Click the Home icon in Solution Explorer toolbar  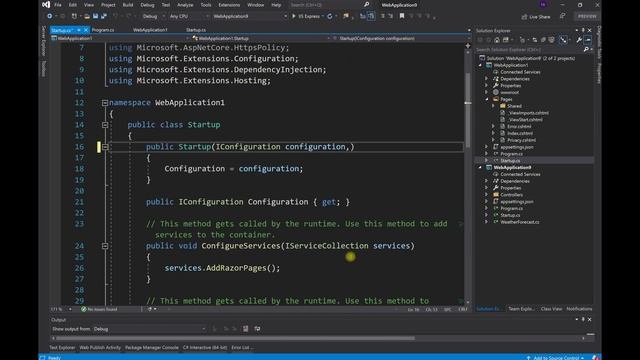click(x=497, y=40)
